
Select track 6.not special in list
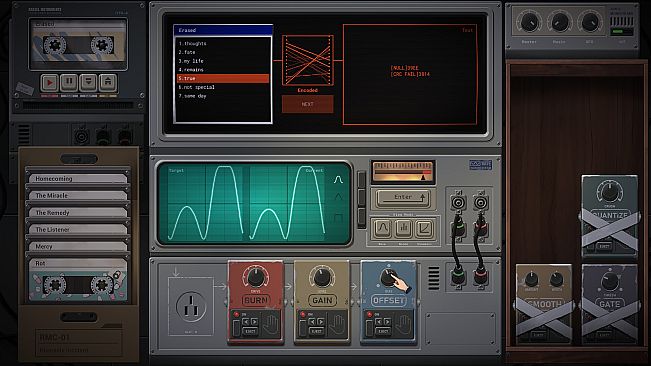coord(223,87)
